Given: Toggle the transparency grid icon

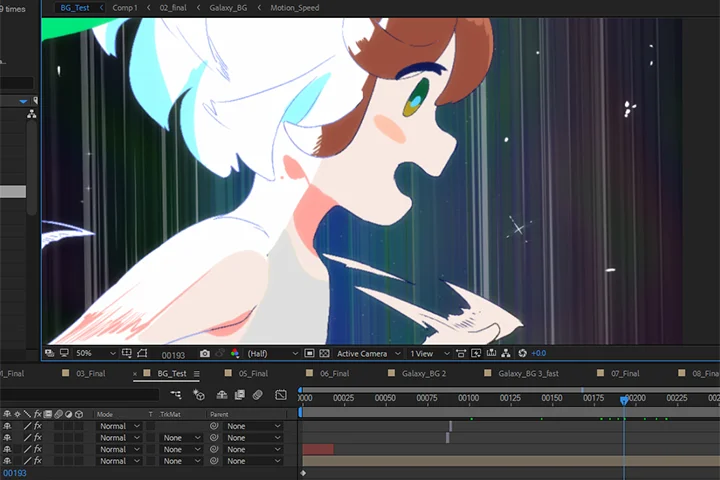Looking at the screenshot, I should [x=324, y=353].
